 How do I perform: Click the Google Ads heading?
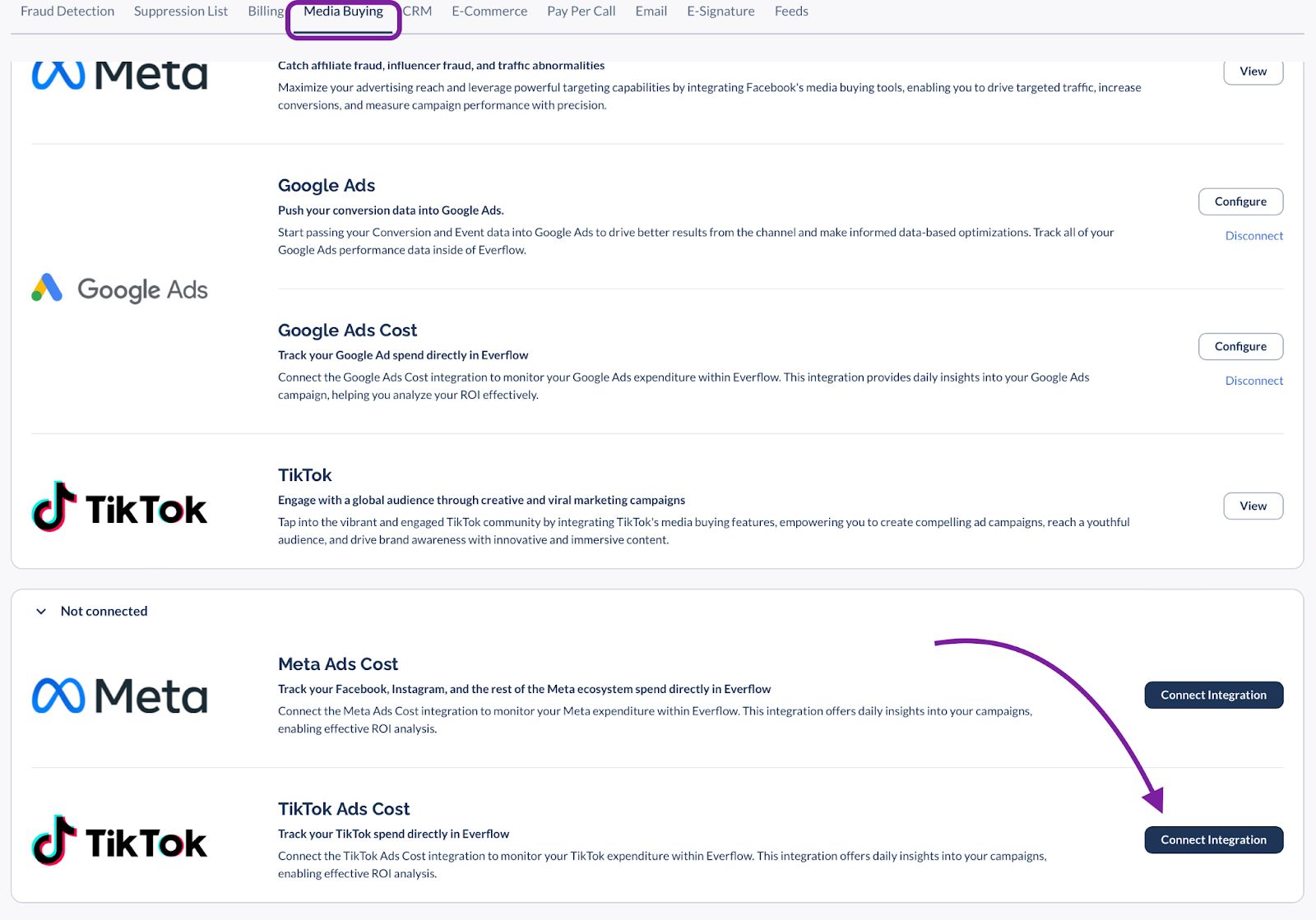(x=327, y=186)
